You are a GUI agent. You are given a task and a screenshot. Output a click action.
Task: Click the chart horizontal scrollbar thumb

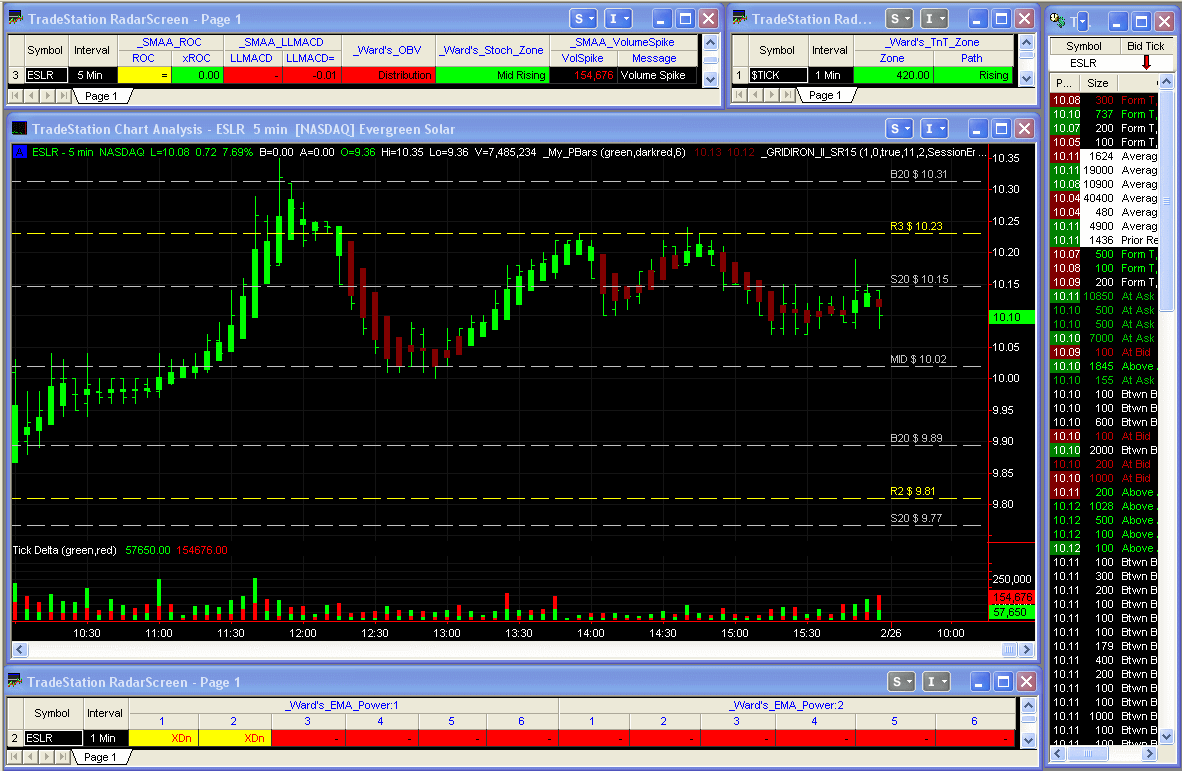1009,650
